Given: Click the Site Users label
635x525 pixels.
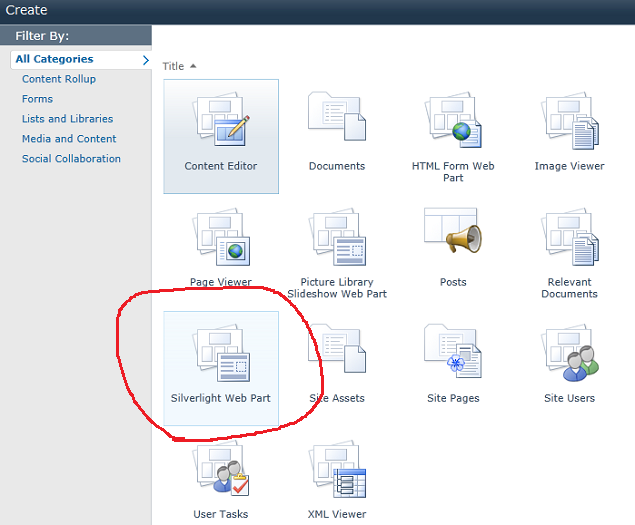Looking at the screenshot, I should coord(569,398).
